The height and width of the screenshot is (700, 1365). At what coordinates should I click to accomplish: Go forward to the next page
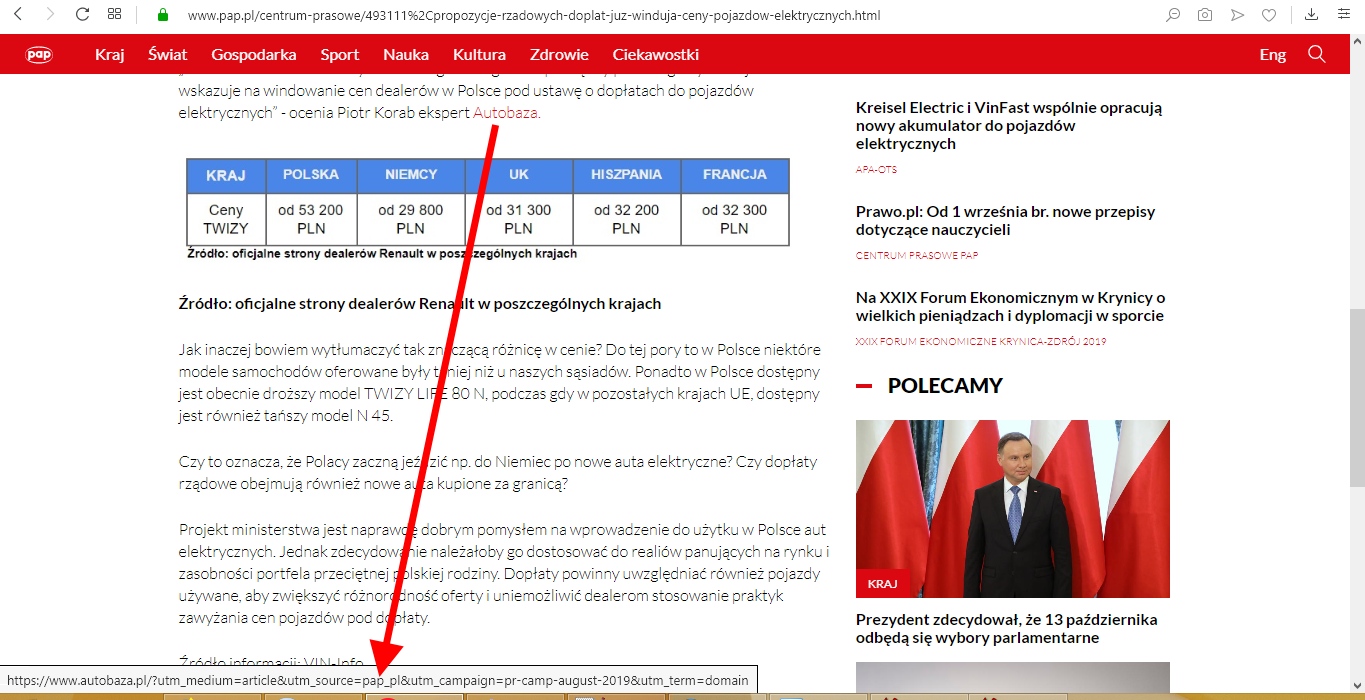pos(50,15)
